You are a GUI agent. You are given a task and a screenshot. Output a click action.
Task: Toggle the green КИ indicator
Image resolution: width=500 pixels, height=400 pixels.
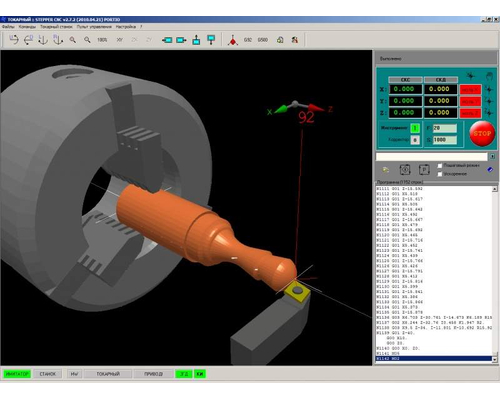(x=200, y=374)
